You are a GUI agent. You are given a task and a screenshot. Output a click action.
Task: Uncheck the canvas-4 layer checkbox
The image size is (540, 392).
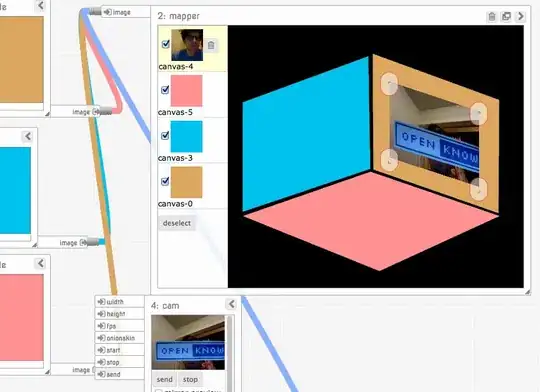coord(166,44)
